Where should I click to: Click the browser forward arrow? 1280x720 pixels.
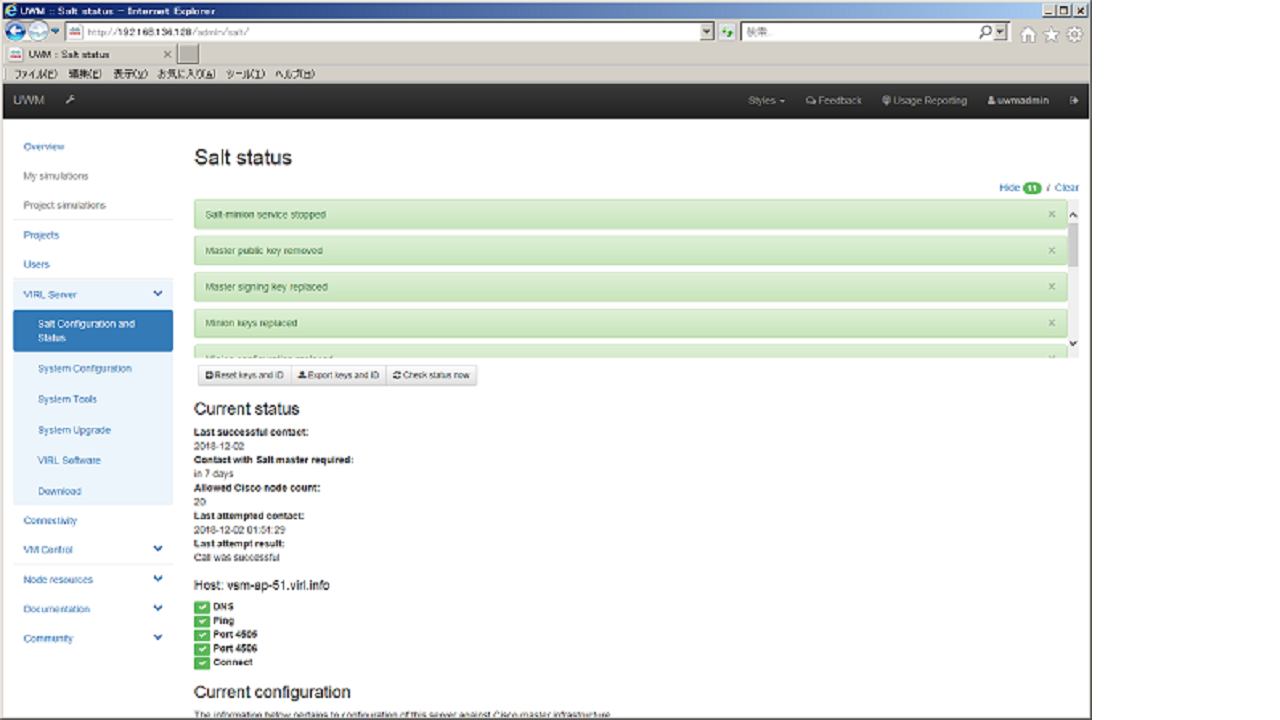(38, 32)
